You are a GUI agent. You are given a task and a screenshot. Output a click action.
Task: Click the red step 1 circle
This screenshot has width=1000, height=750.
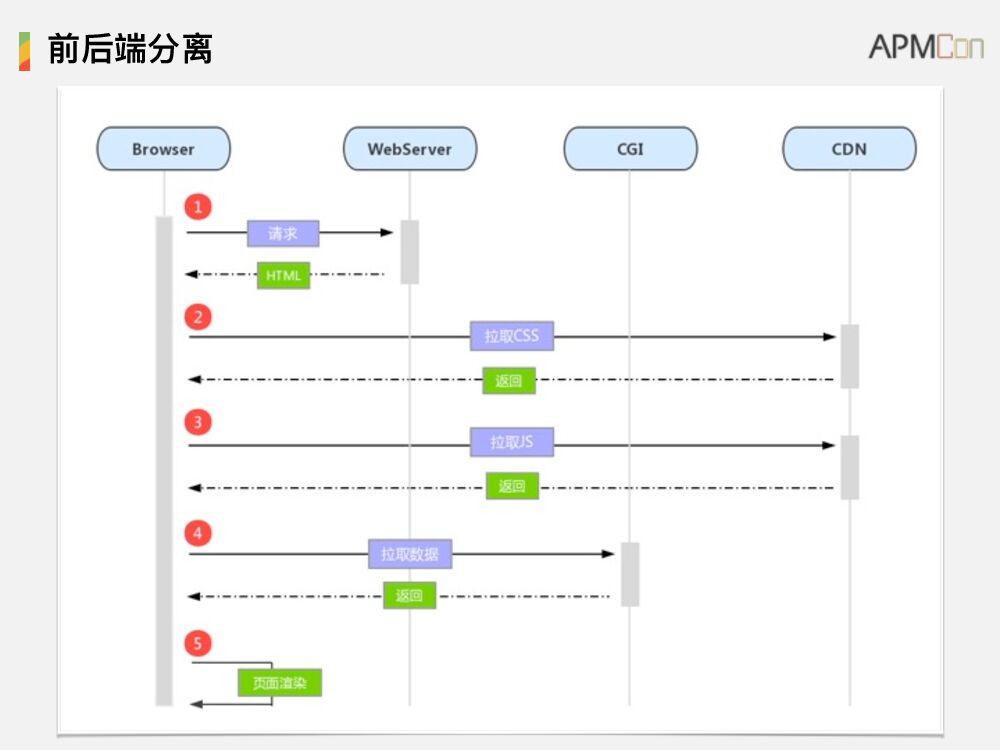[x=198, y=207]
